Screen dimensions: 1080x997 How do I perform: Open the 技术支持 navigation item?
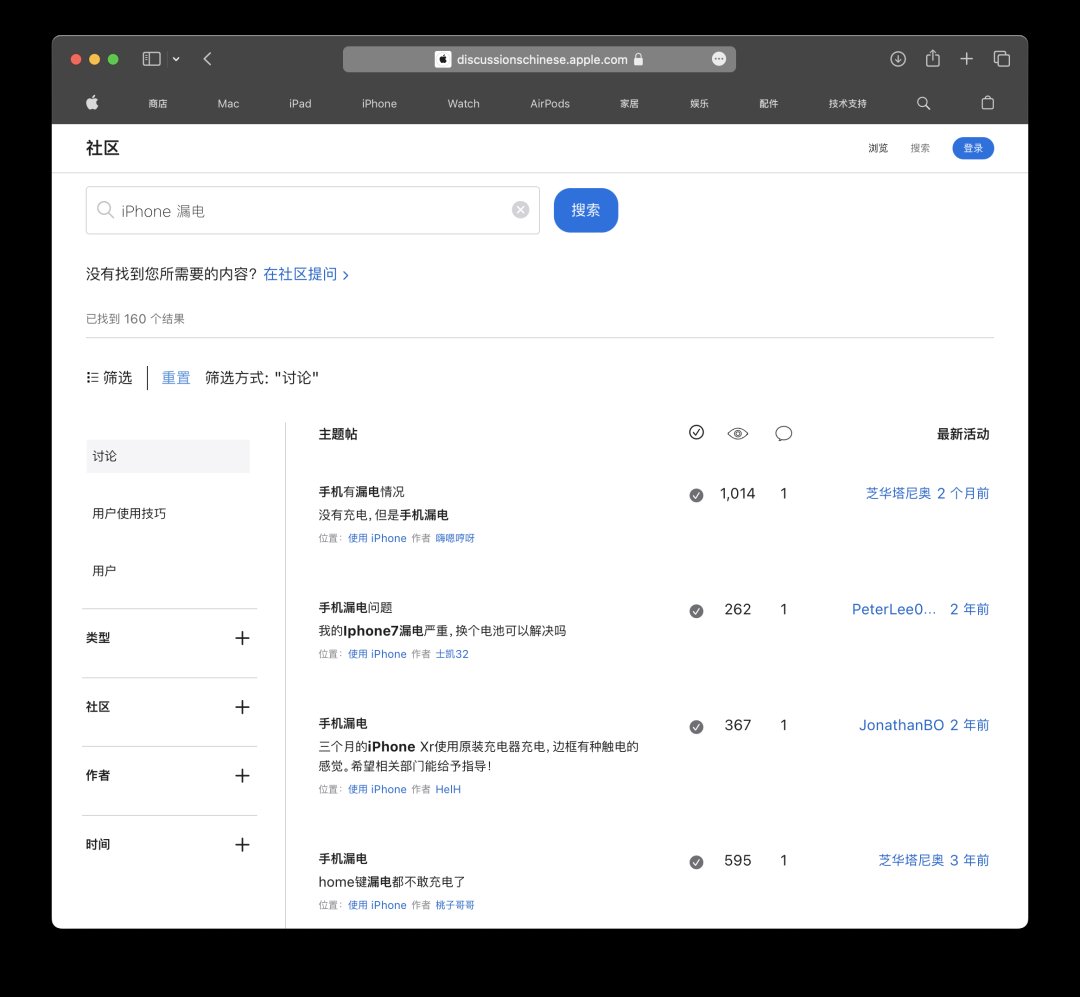click(847, 103)
